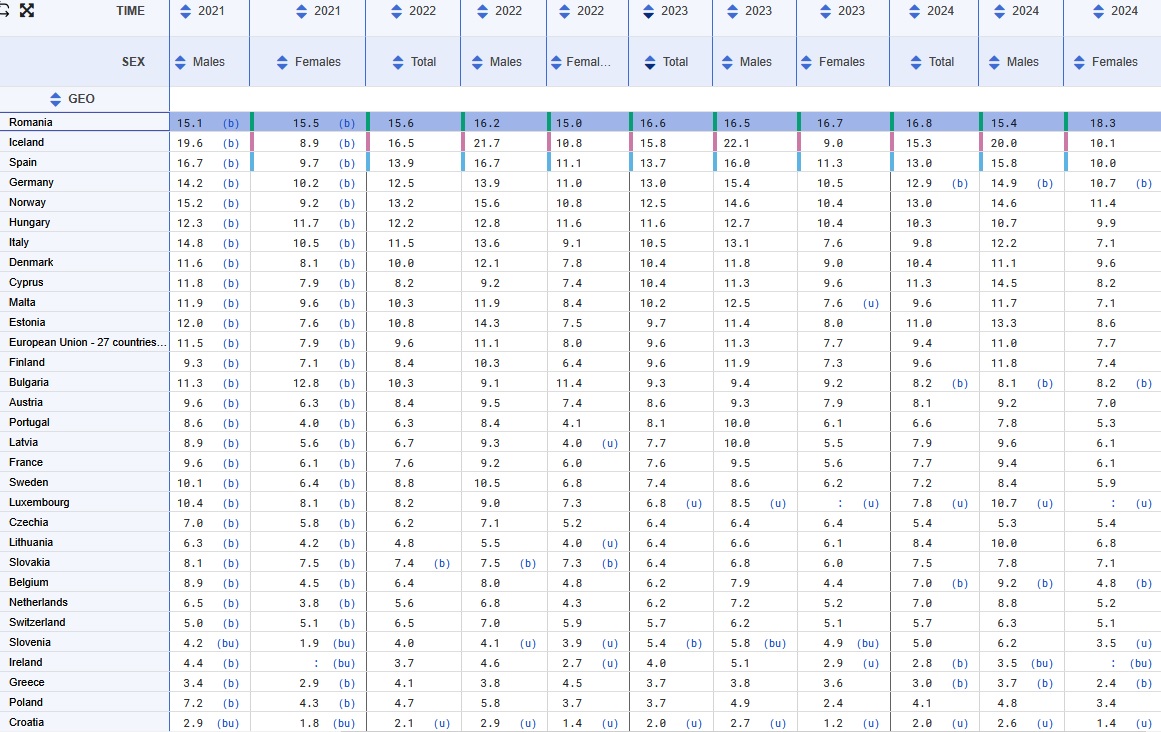1161x732 pixels.
Task: Click the swap axes icon at top-left
Action: pos(4,11)
